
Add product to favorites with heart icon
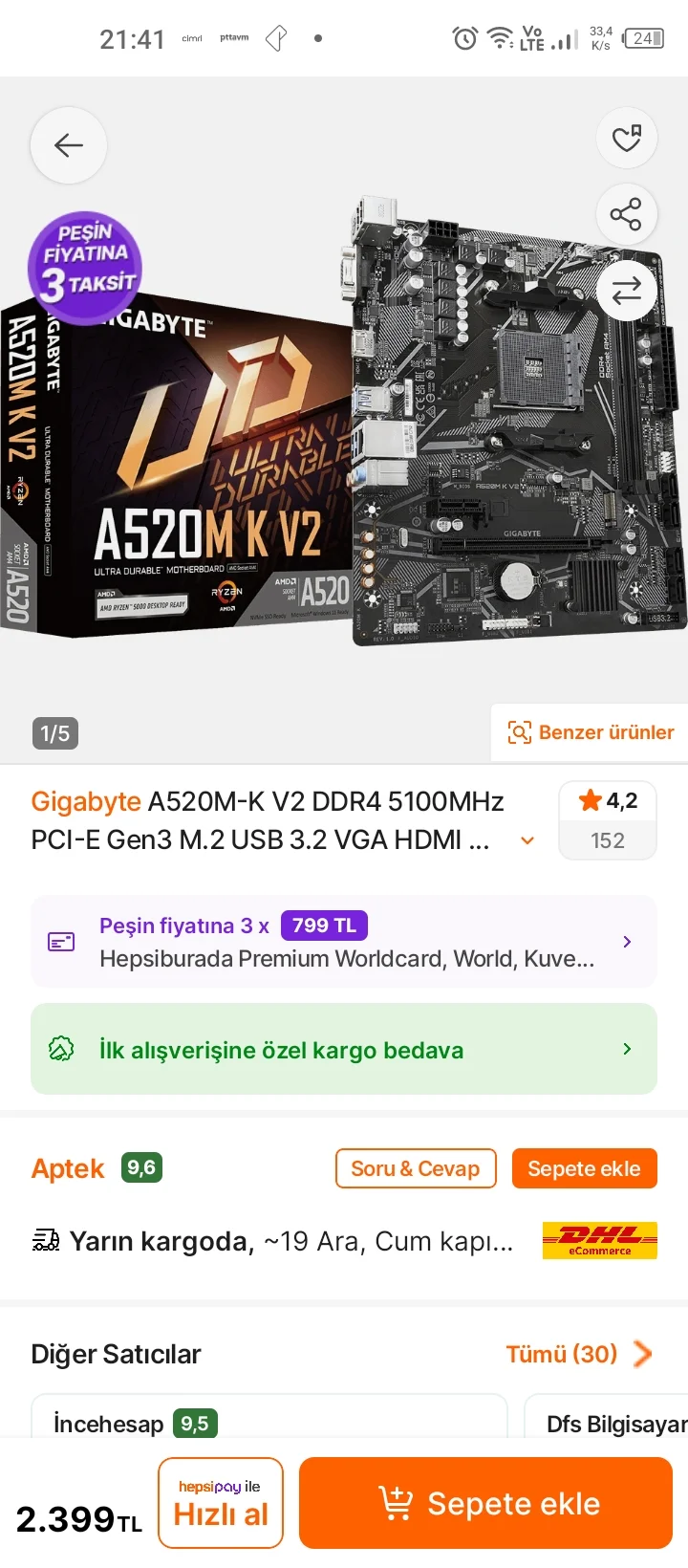click(627, 140)
